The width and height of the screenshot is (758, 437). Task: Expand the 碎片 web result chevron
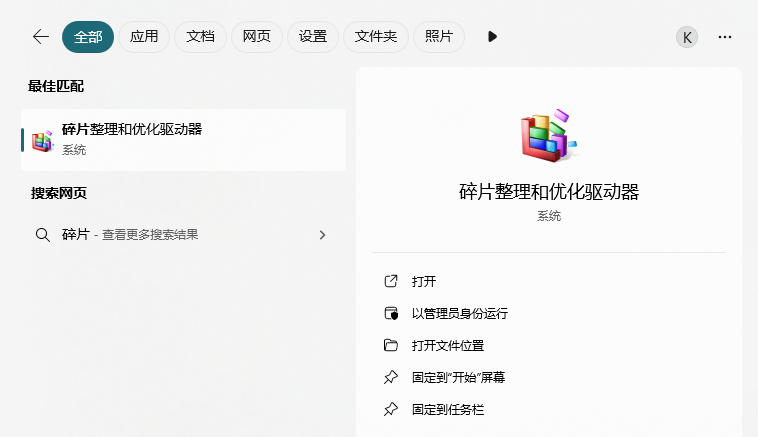pyautogui.click(x=322, y=235)
